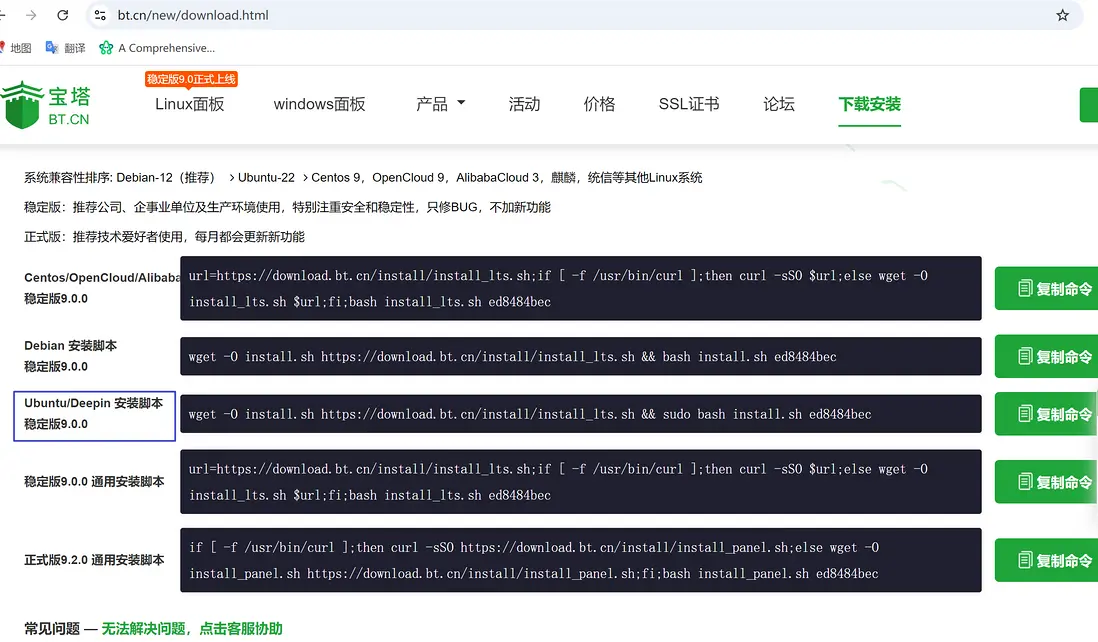Image resolution: width=1098 pixels, height=642 pixels.
Task: Open the SSL证书 page
Action: [x=688, y=104]
